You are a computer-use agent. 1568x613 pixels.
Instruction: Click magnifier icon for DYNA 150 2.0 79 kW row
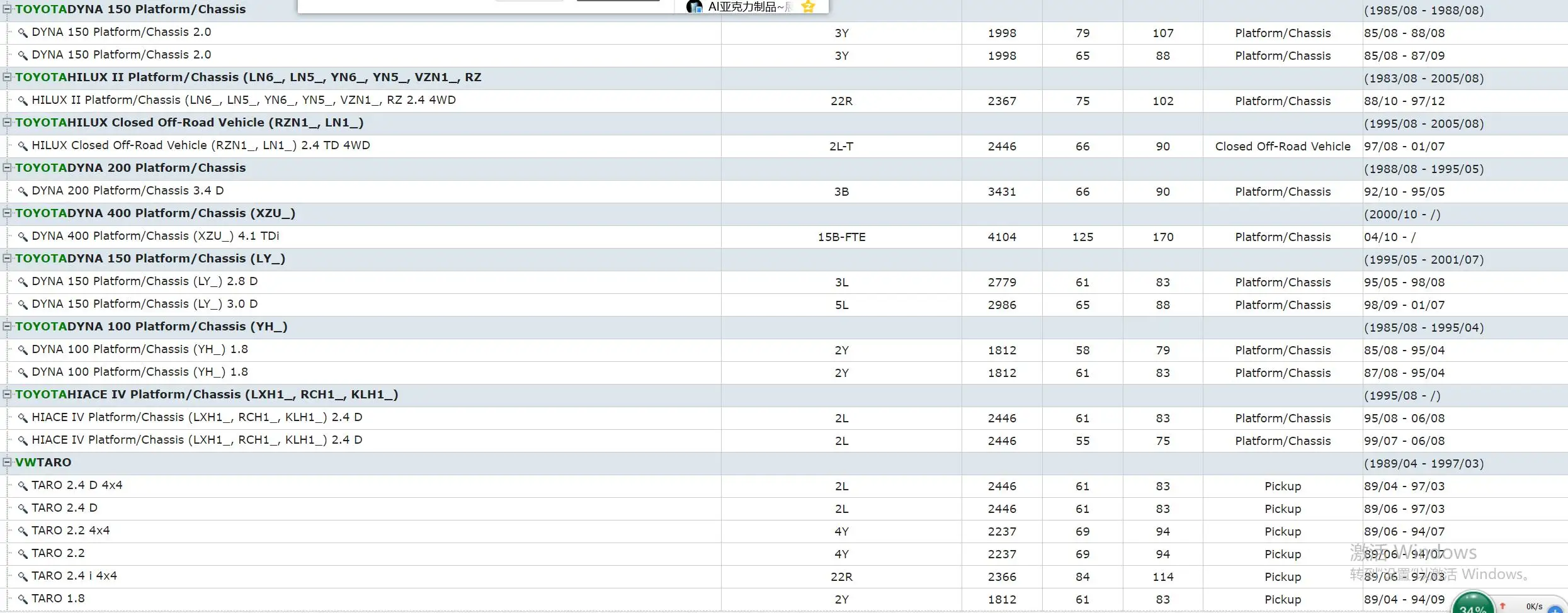[x=23, y=33]
